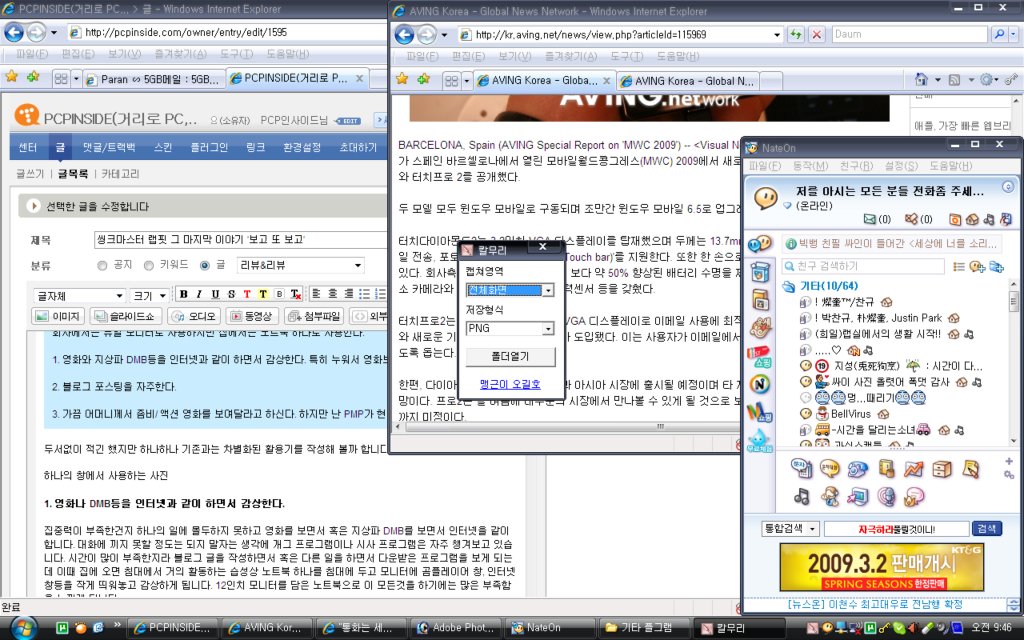Click the NateOn minihompy house icon in header
Image resolution: width=1024 pixels, height=640 pixels.
tap(972, 219)
